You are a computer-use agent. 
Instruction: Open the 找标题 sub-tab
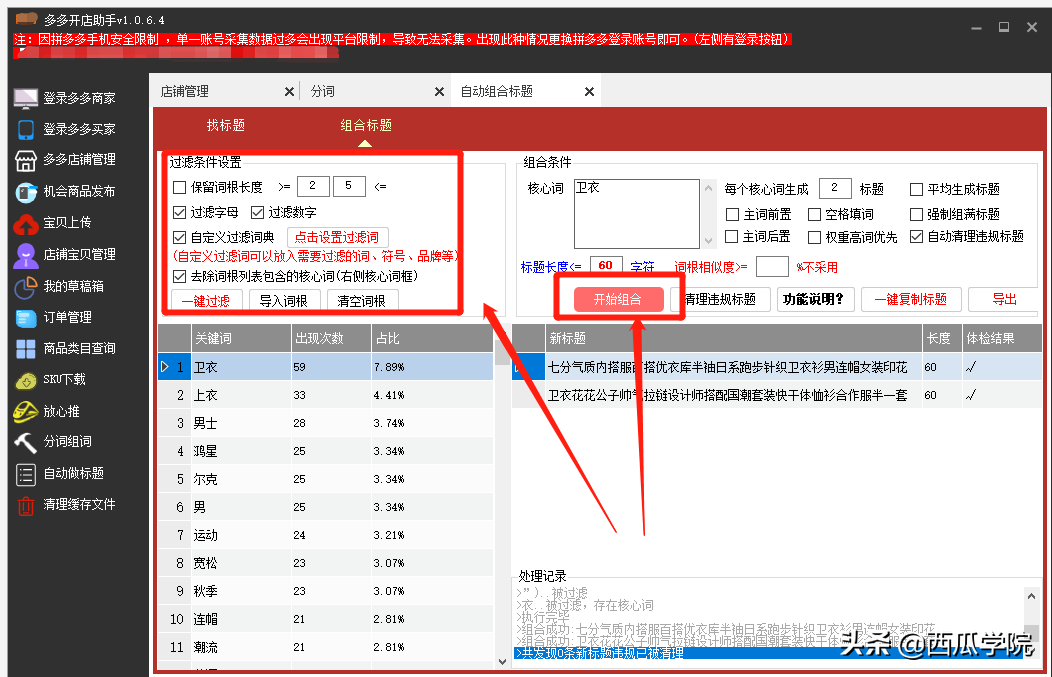[225, 125]
